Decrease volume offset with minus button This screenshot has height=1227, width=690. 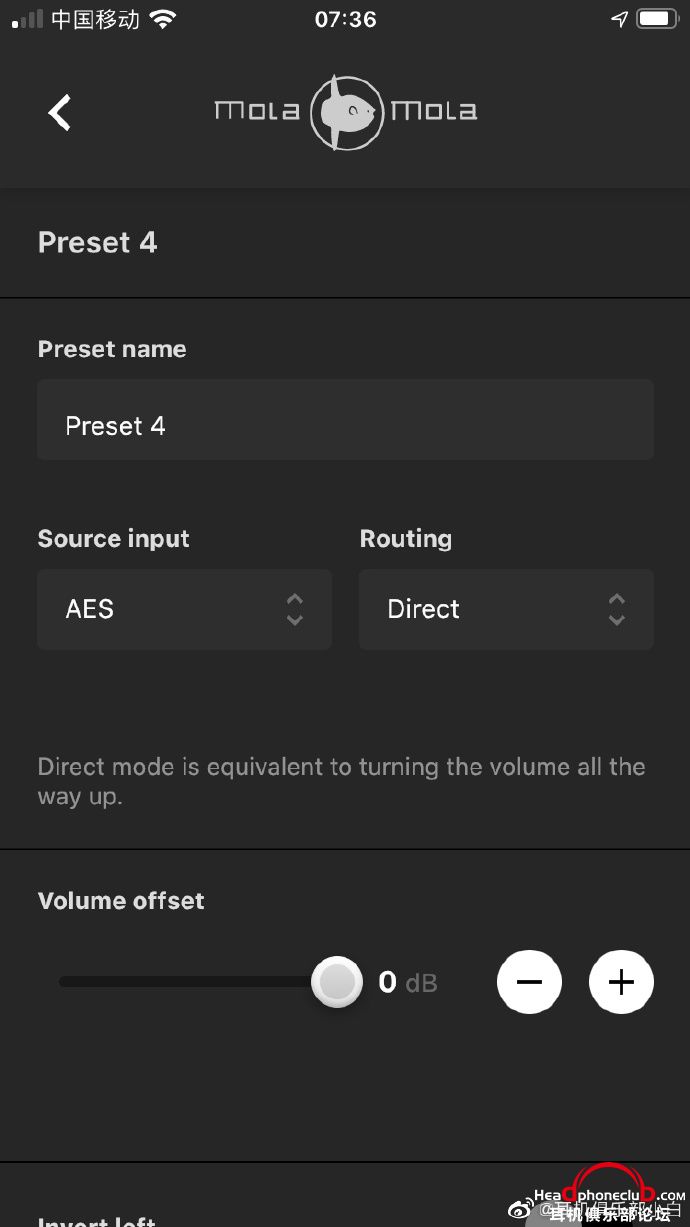529,982
